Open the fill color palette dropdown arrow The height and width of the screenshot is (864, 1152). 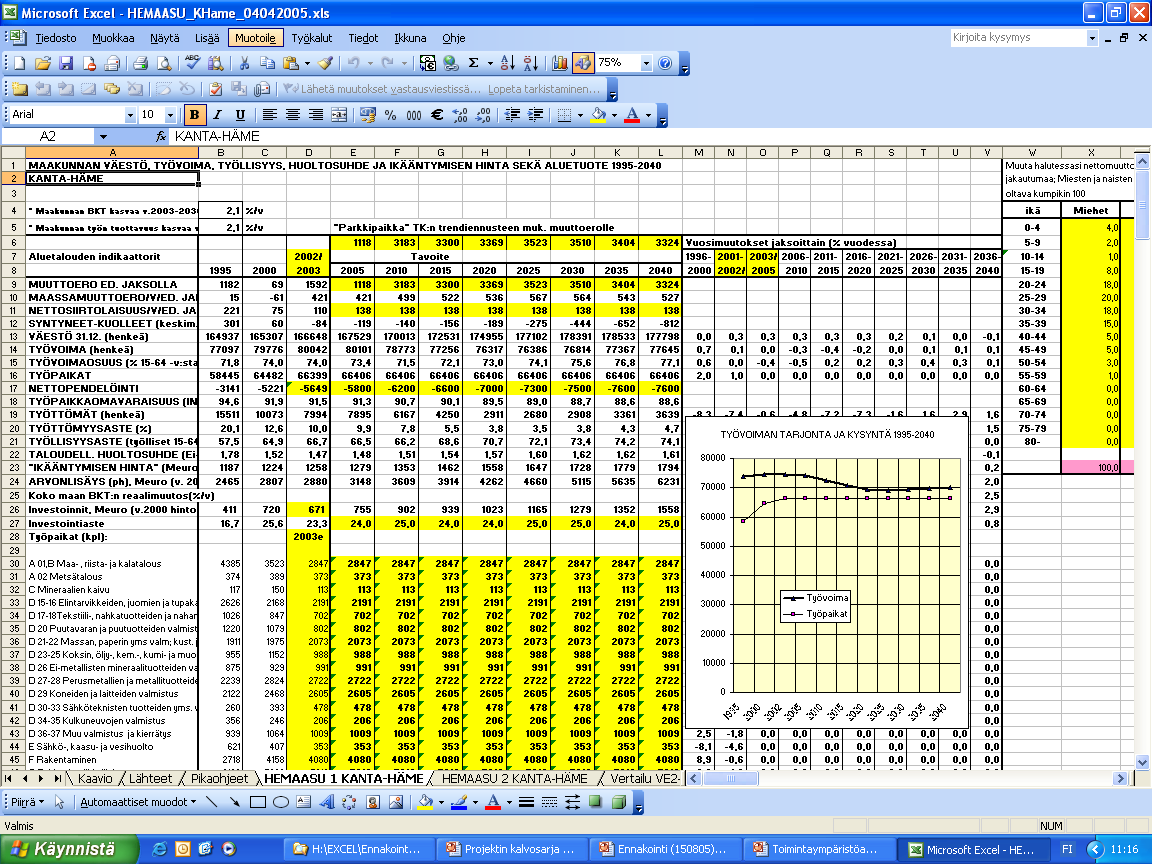pos(614,115)
